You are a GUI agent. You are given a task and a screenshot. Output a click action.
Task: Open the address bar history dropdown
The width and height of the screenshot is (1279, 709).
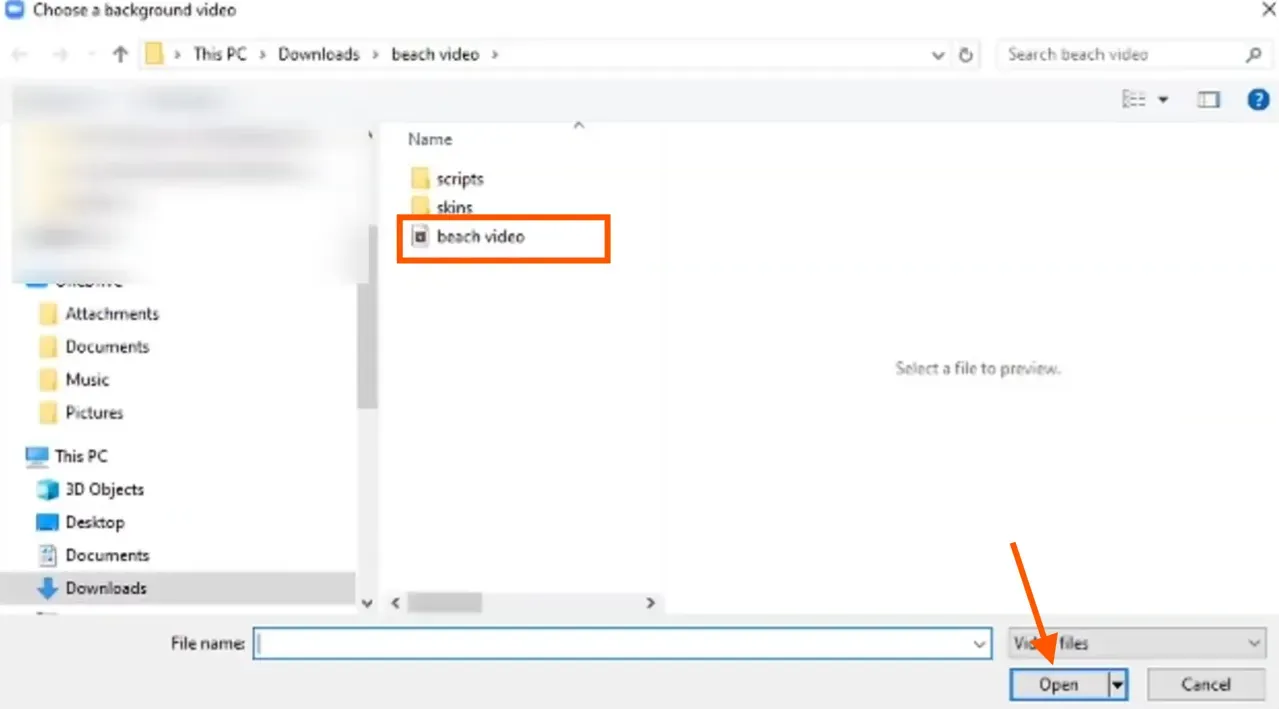tap(937, 55)
